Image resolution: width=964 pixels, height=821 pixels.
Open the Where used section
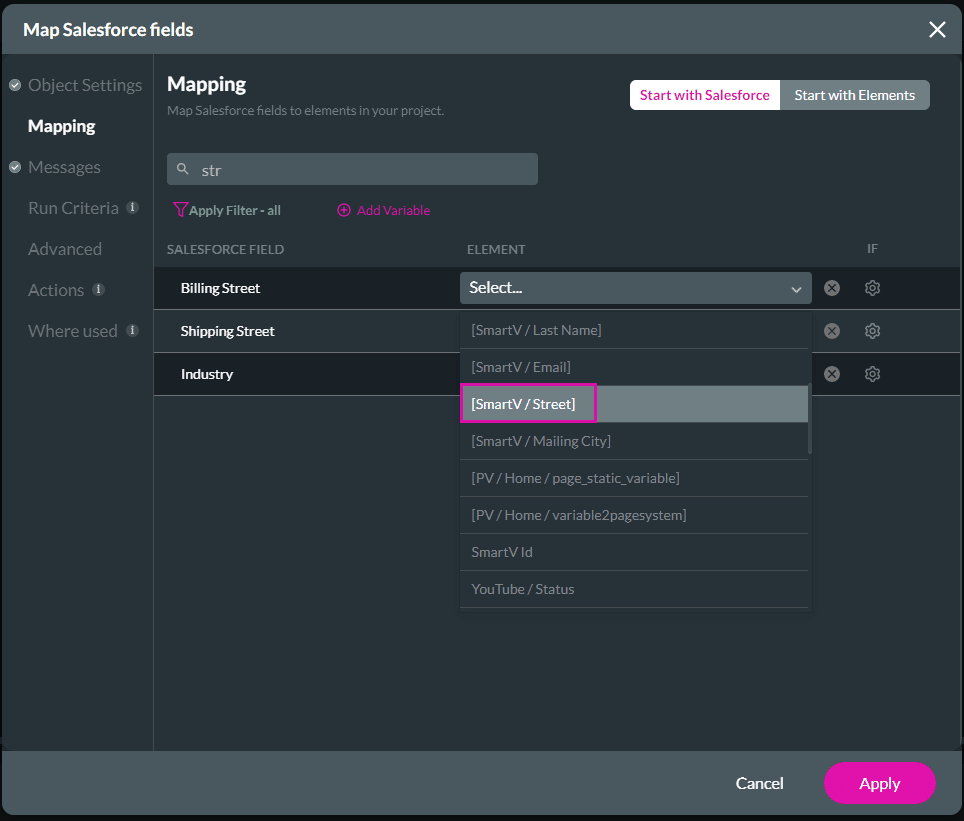click(x=72, y=331)
